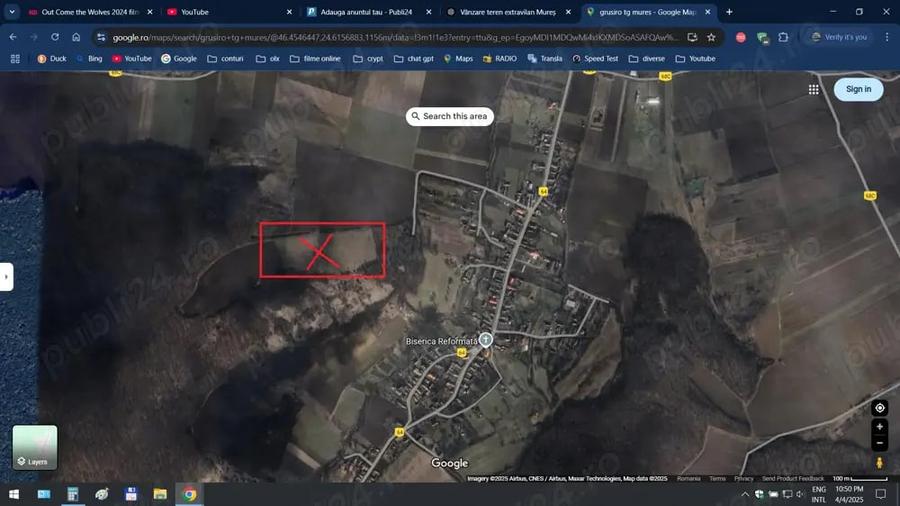Open the volume control in system tray
This screenshot has height=506, width=900.
[x=800, y=494]
